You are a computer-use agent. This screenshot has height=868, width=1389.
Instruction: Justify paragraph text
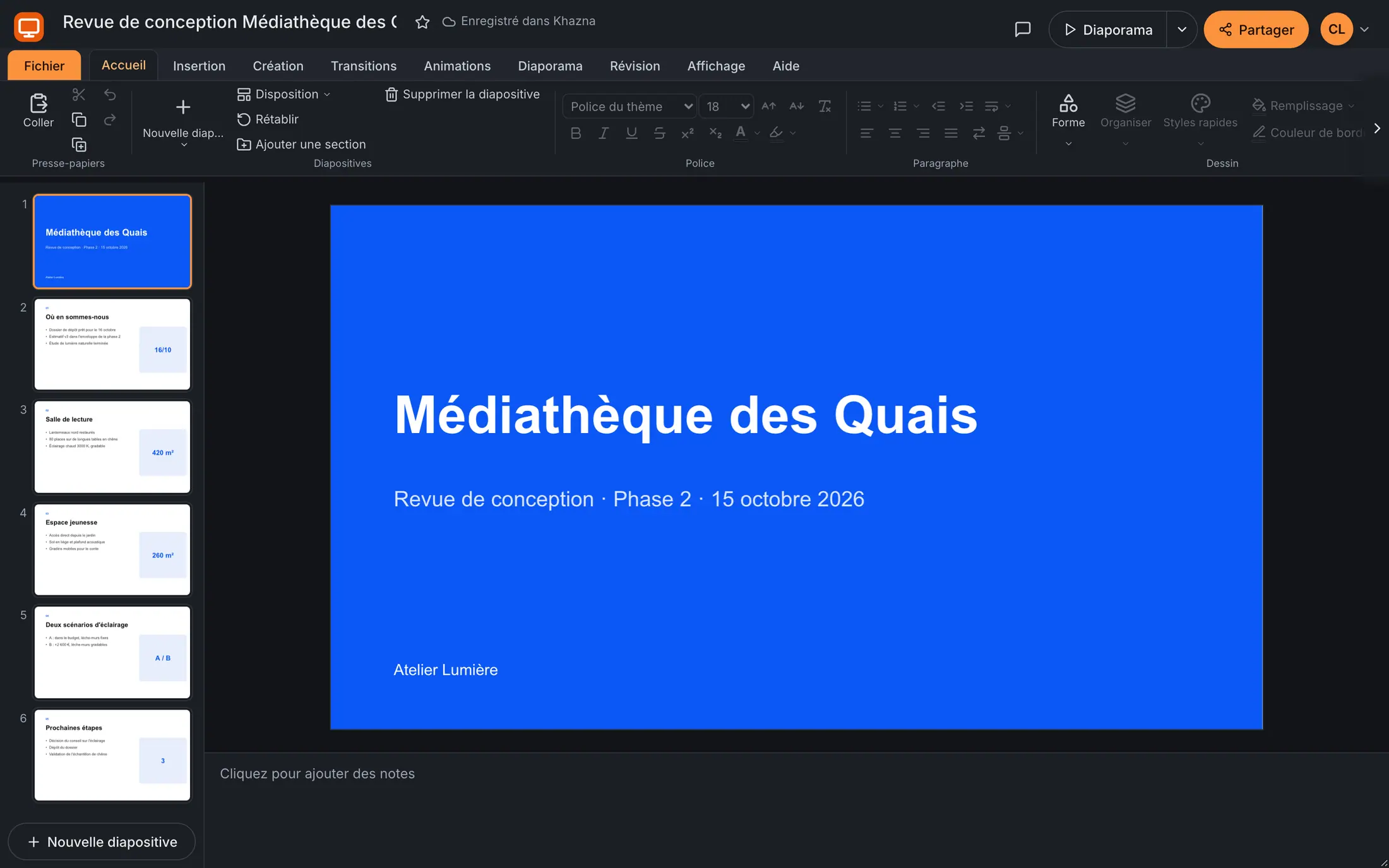tap(951, 133)
